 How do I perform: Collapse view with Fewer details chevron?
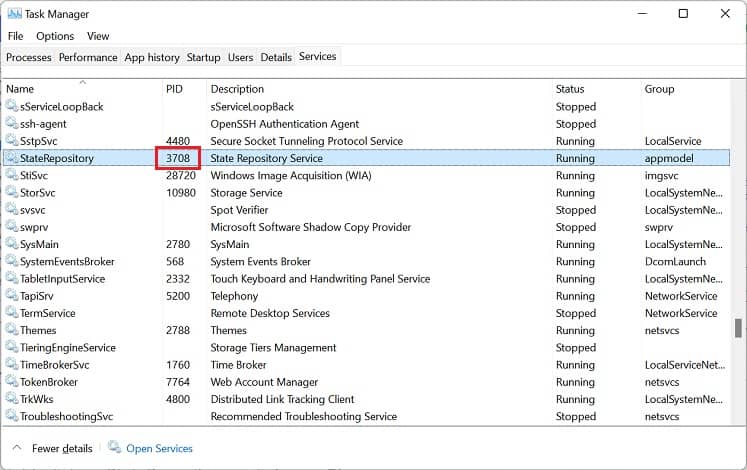pos(17,448)
